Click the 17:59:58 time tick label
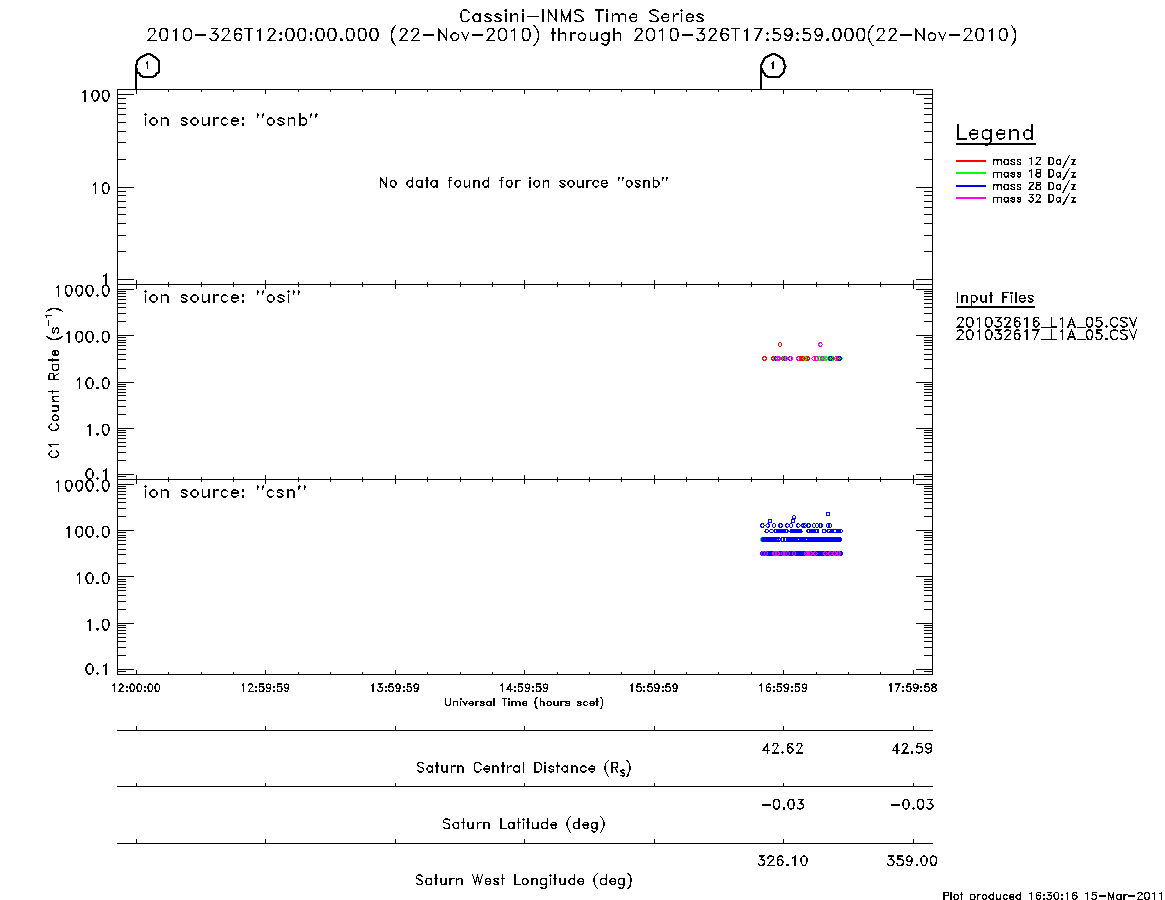 click(x=912, y=688)
